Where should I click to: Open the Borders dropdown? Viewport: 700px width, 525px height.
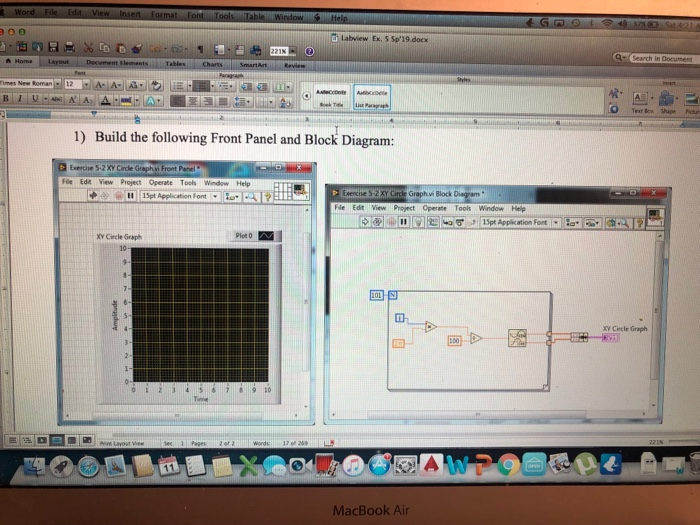[264, 103]
